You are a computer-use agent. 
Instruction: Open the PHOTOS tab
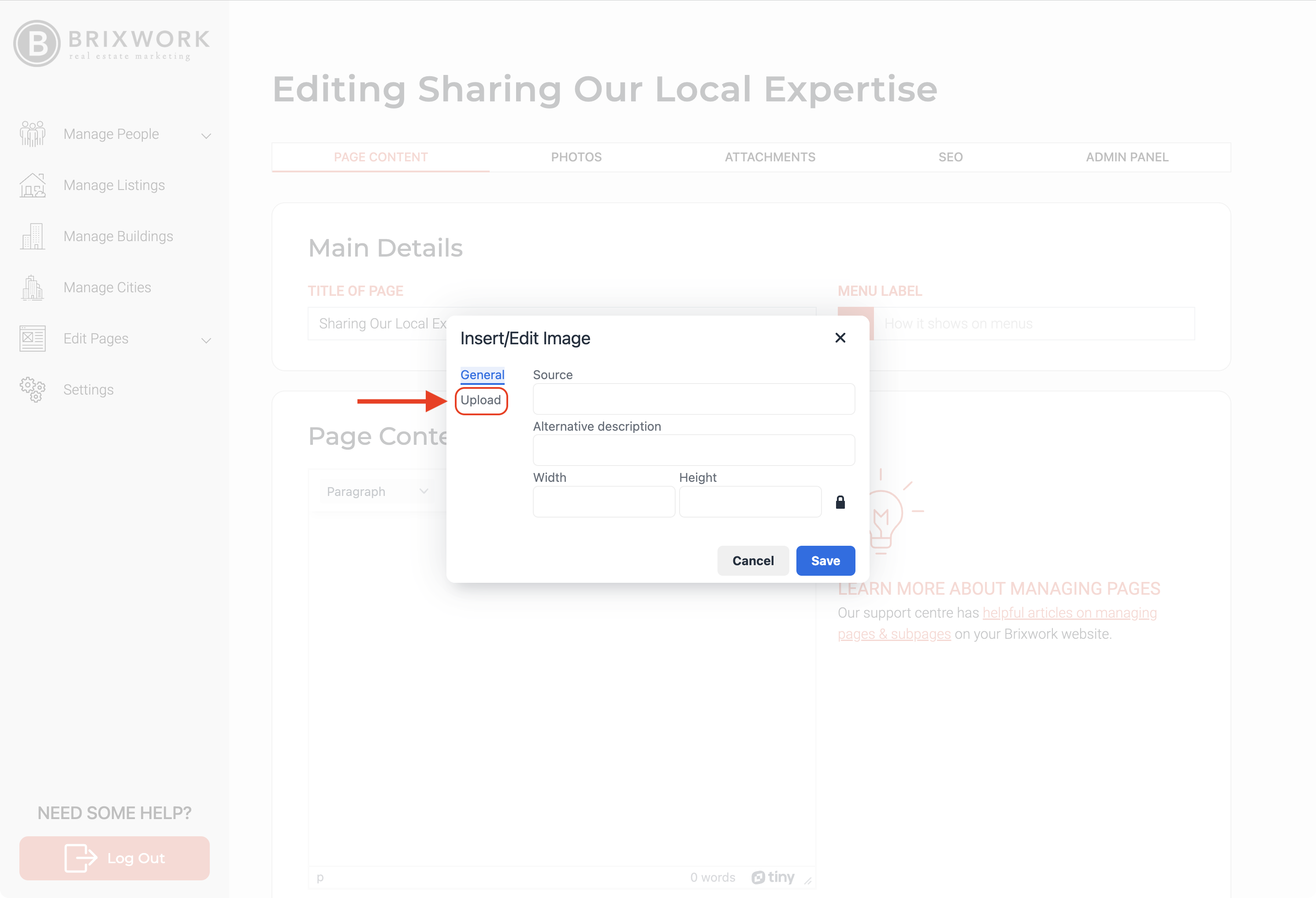coord(576,157)
